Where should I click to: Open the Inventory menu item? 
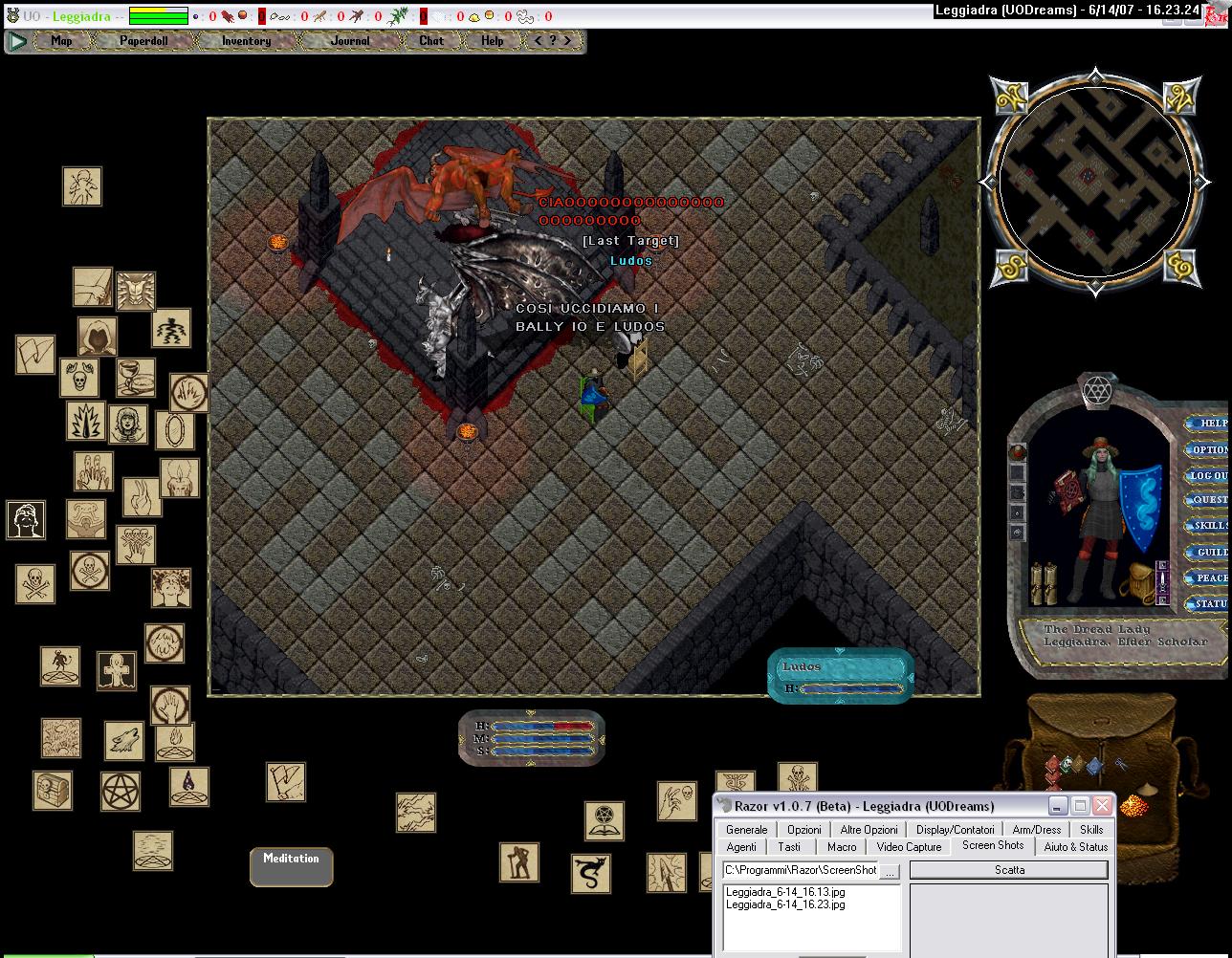click(247, 41)
